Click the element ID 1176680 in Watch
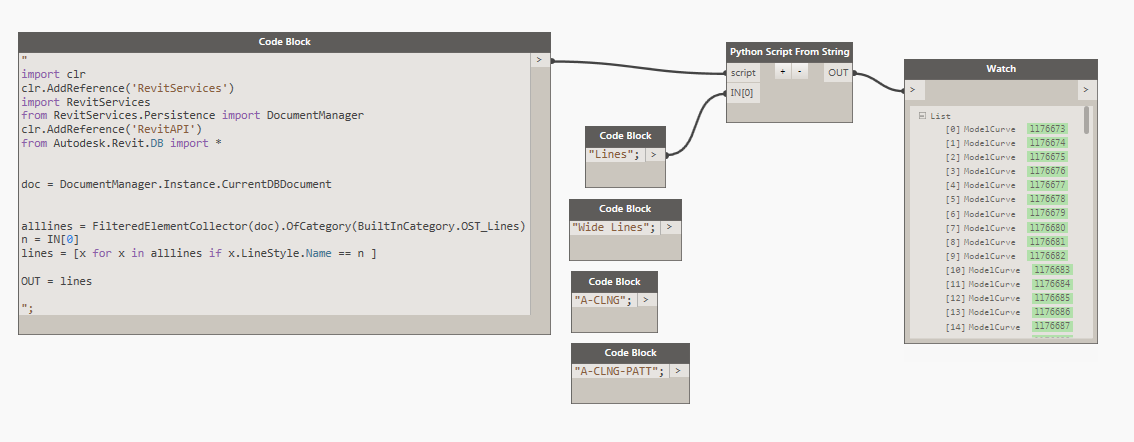The image size is (1134, 442). pos(1047,228)
